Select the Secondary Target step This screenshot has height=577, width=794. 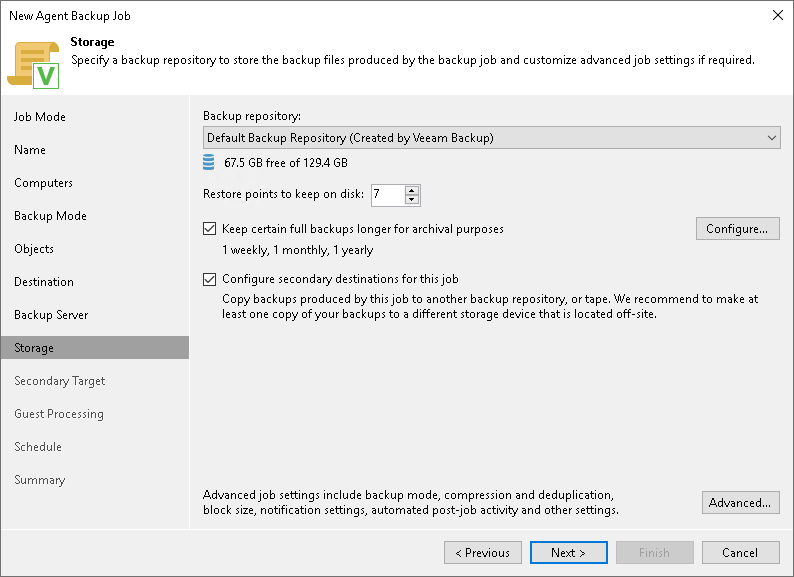click(x=59, y=381)
